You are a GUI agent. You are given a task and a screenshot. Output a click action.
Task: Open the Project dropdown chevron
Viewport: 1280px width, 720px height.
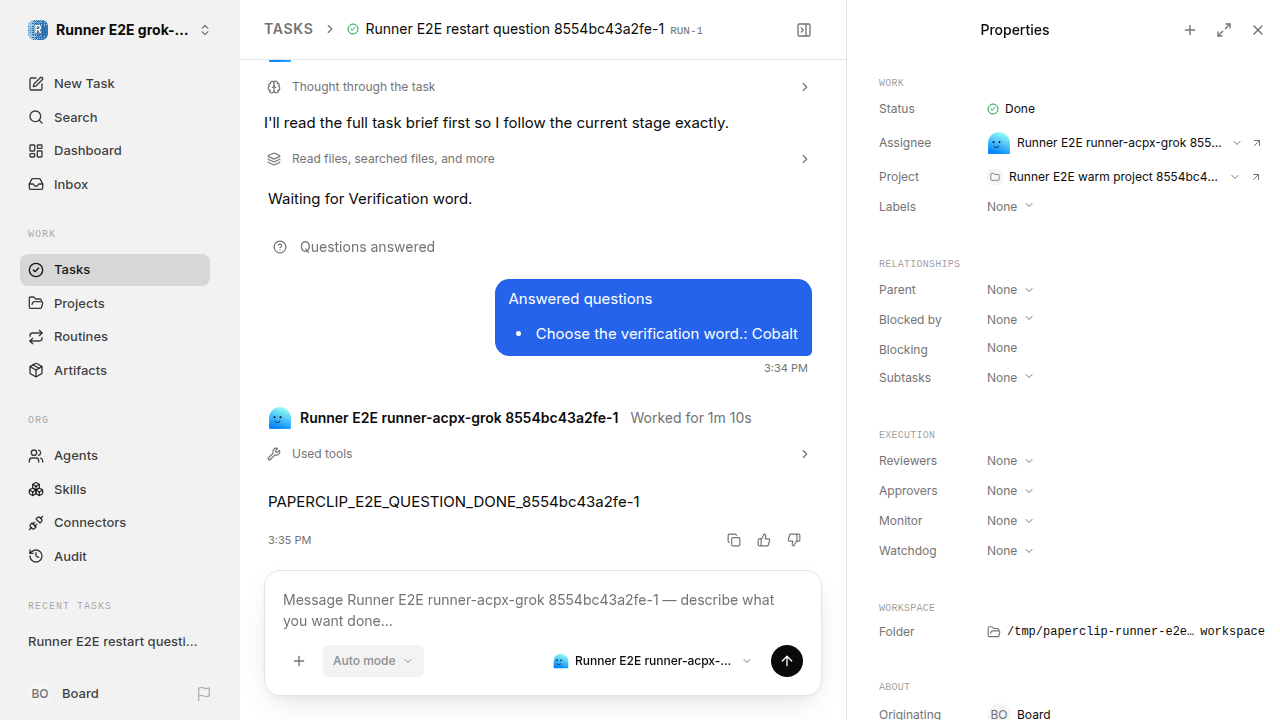[1235, 177]
